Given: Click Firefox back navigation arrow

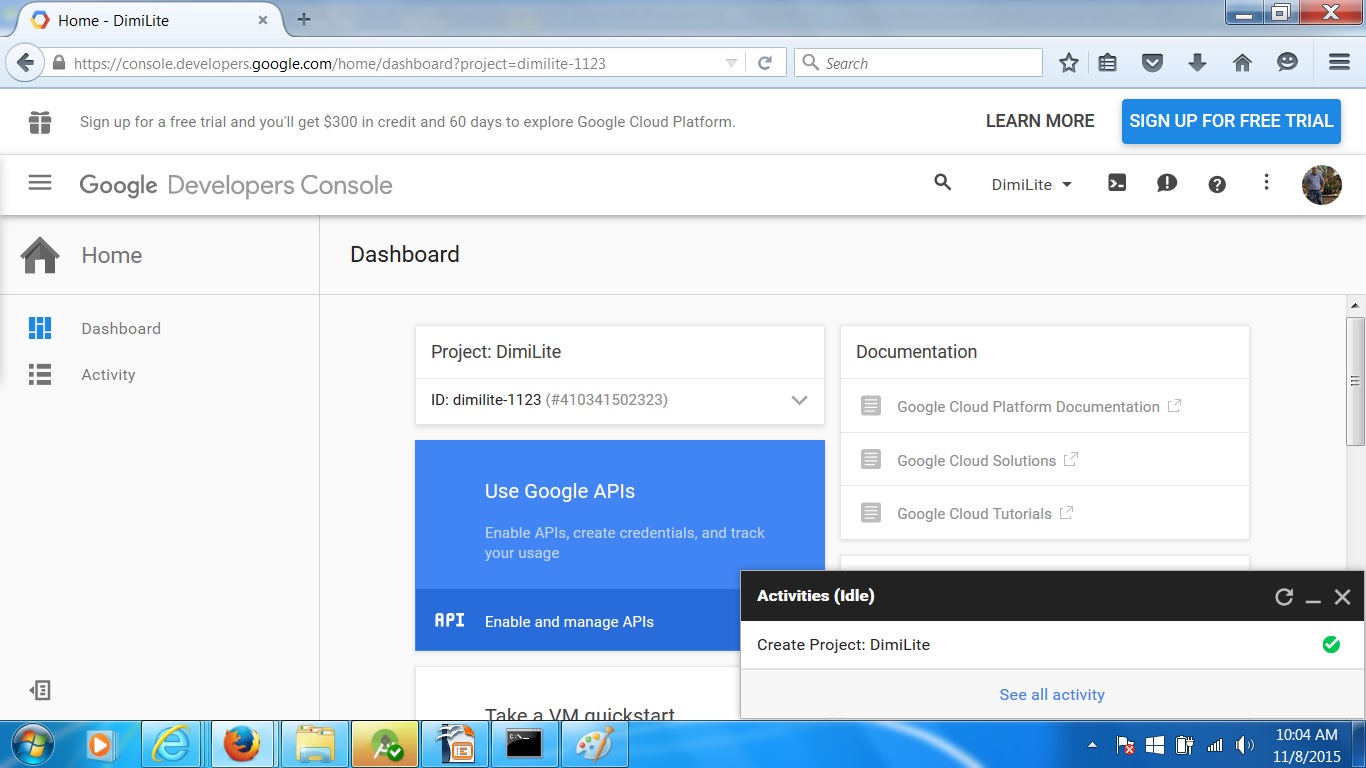Looking at the screenshot, I should click(x=25, y=63).
